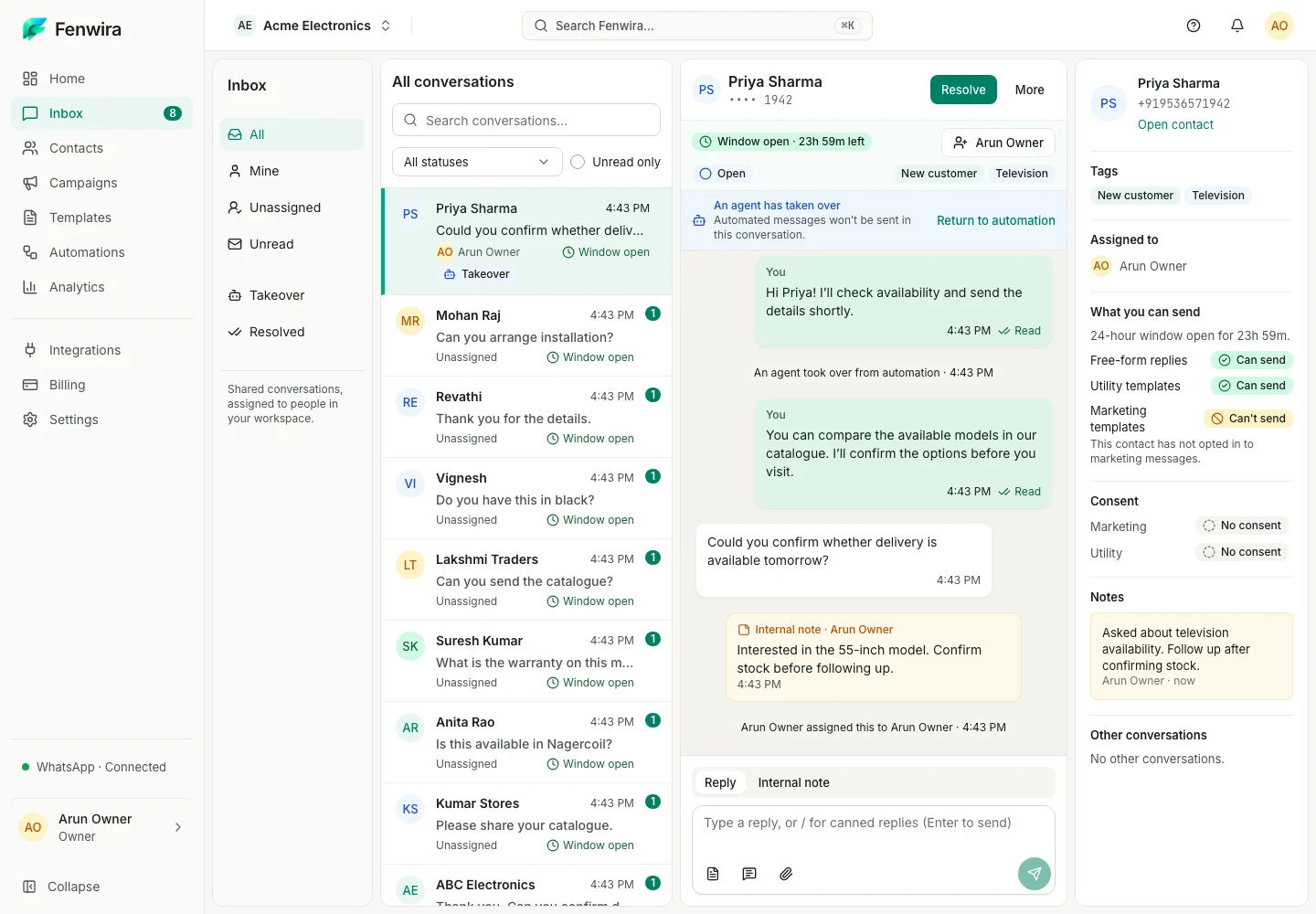Open the Arun Owner assignee selector

(x=998, y=143)
